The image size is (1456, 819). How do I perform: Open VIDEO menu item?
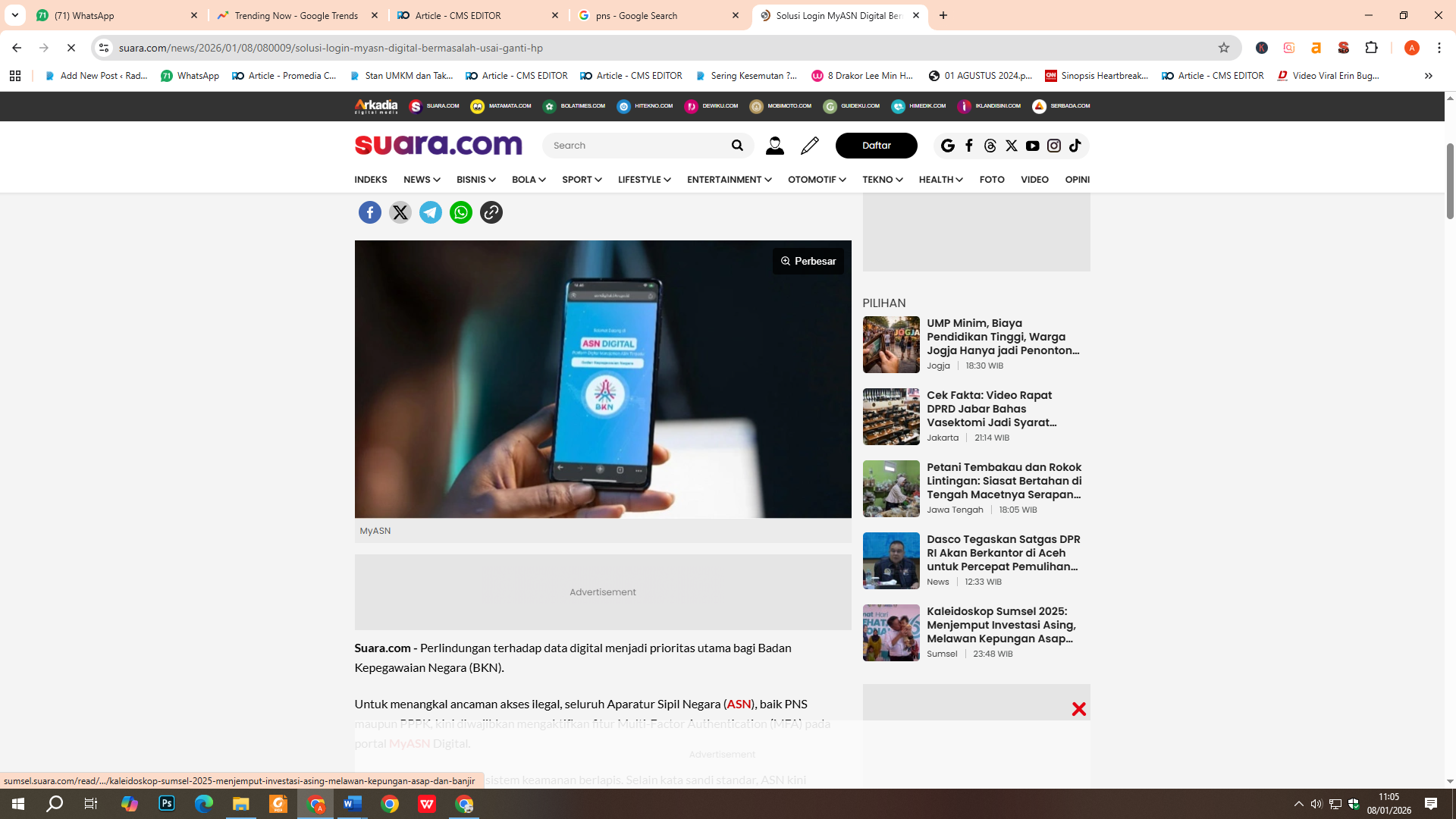(x=1034, y=180)
